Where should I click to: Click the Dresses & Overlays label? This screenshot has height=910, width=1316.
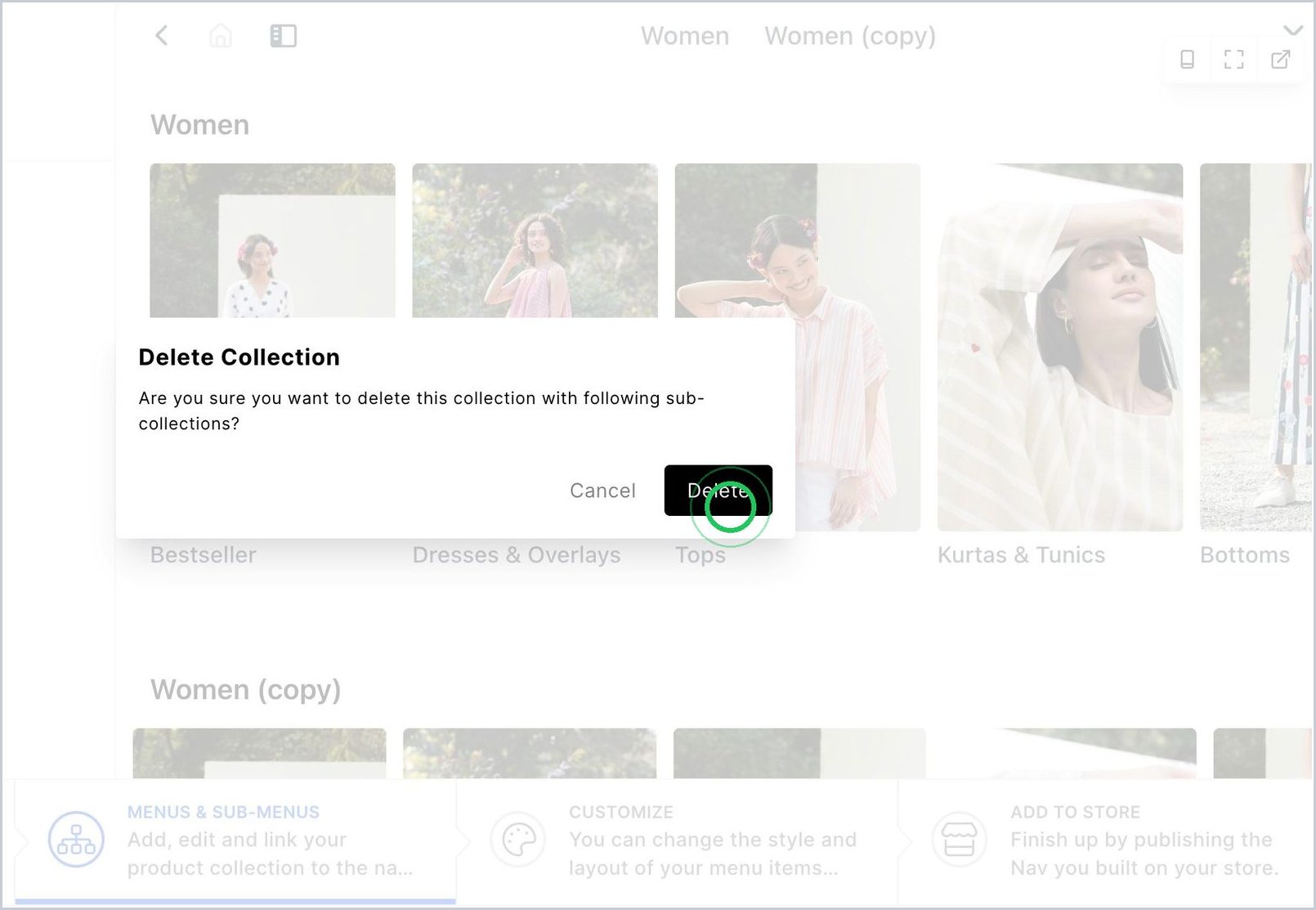[x=517, y=555]
